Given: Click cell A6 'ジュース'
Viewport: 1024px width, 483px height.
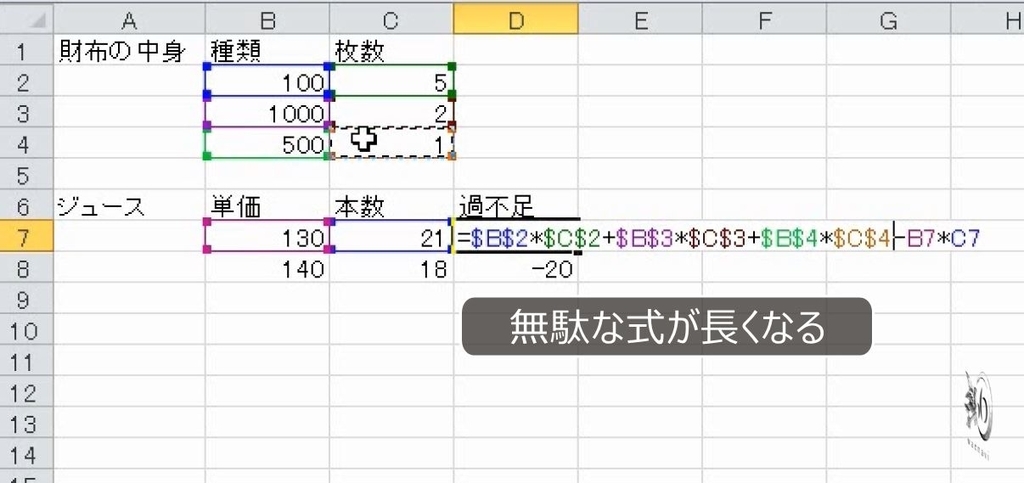Looking at the screenshot, I should [129, 208].
